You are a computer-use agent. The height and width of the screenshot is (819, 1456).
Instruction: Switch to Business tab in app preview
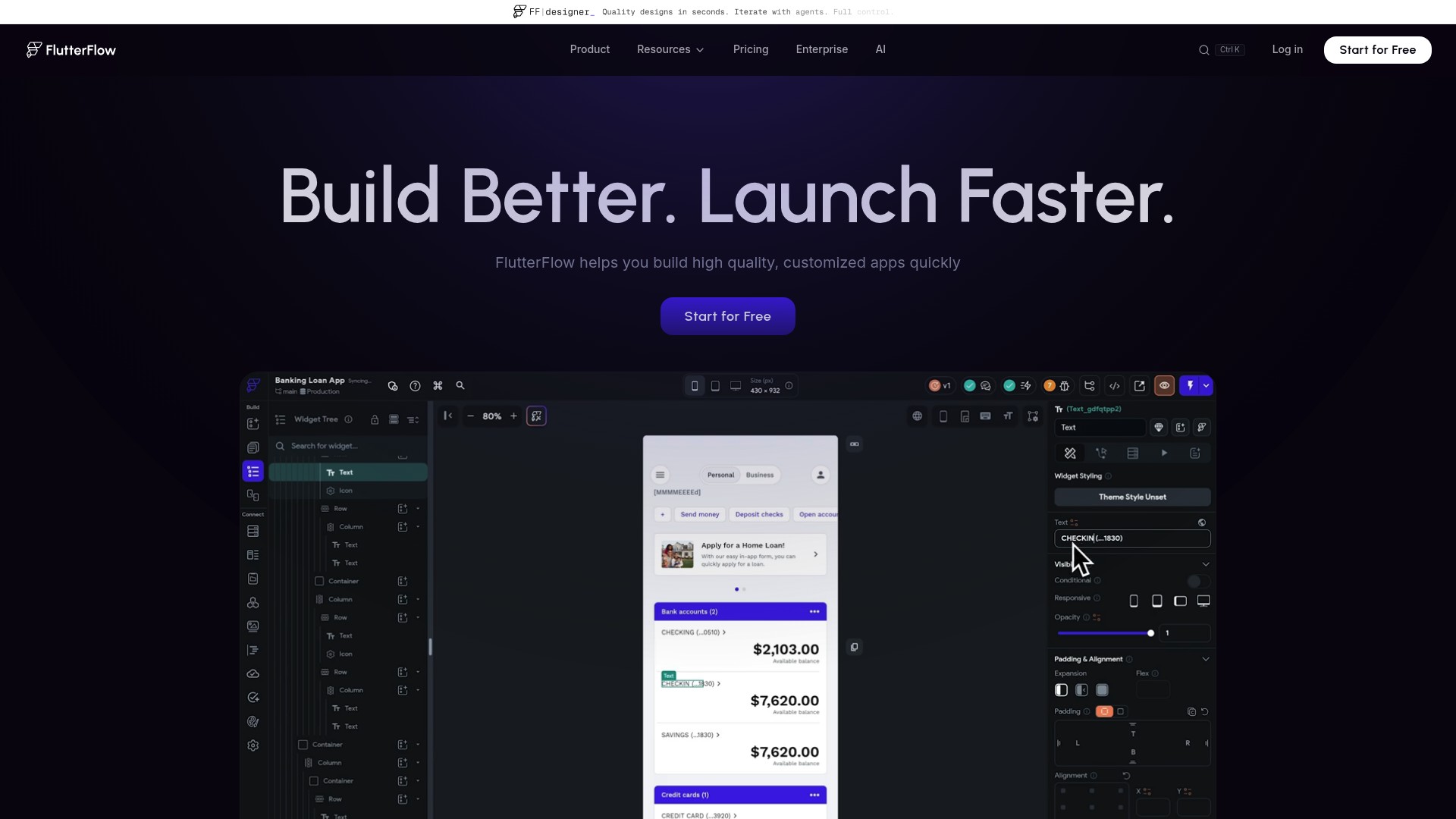coord(760,475)
